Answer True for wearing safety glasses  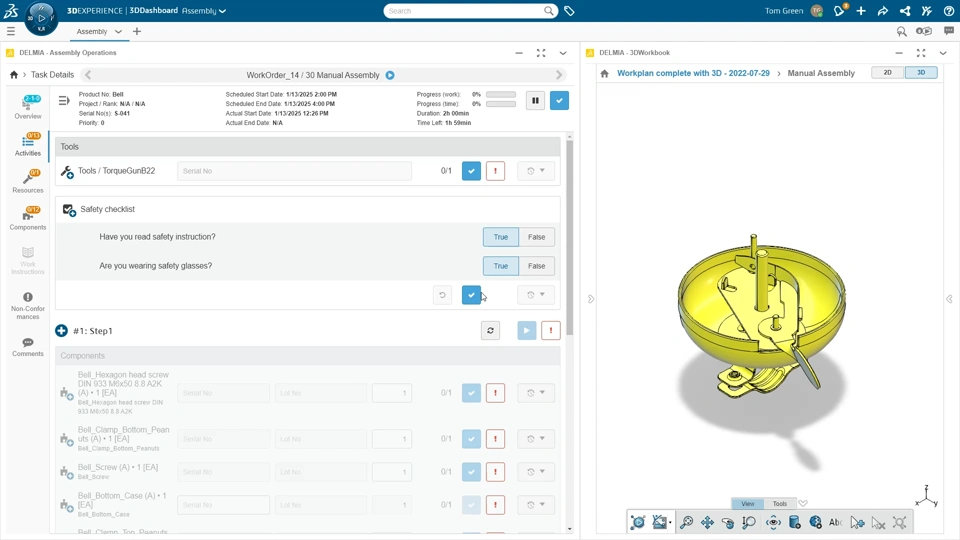pyautogui.click(x=501, y=266)
